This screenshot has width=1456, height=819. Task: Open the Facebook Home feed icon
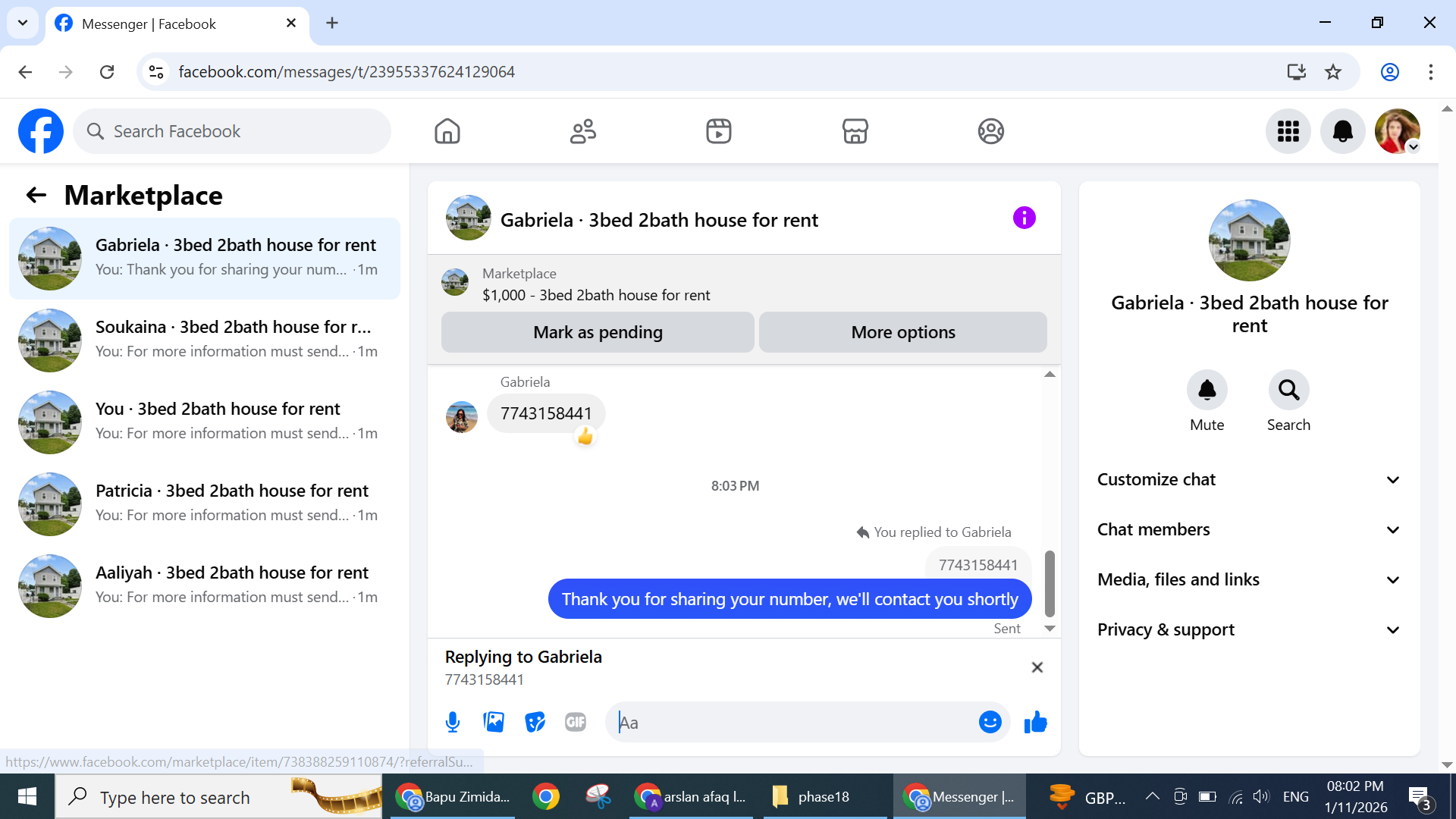point(447,131)
